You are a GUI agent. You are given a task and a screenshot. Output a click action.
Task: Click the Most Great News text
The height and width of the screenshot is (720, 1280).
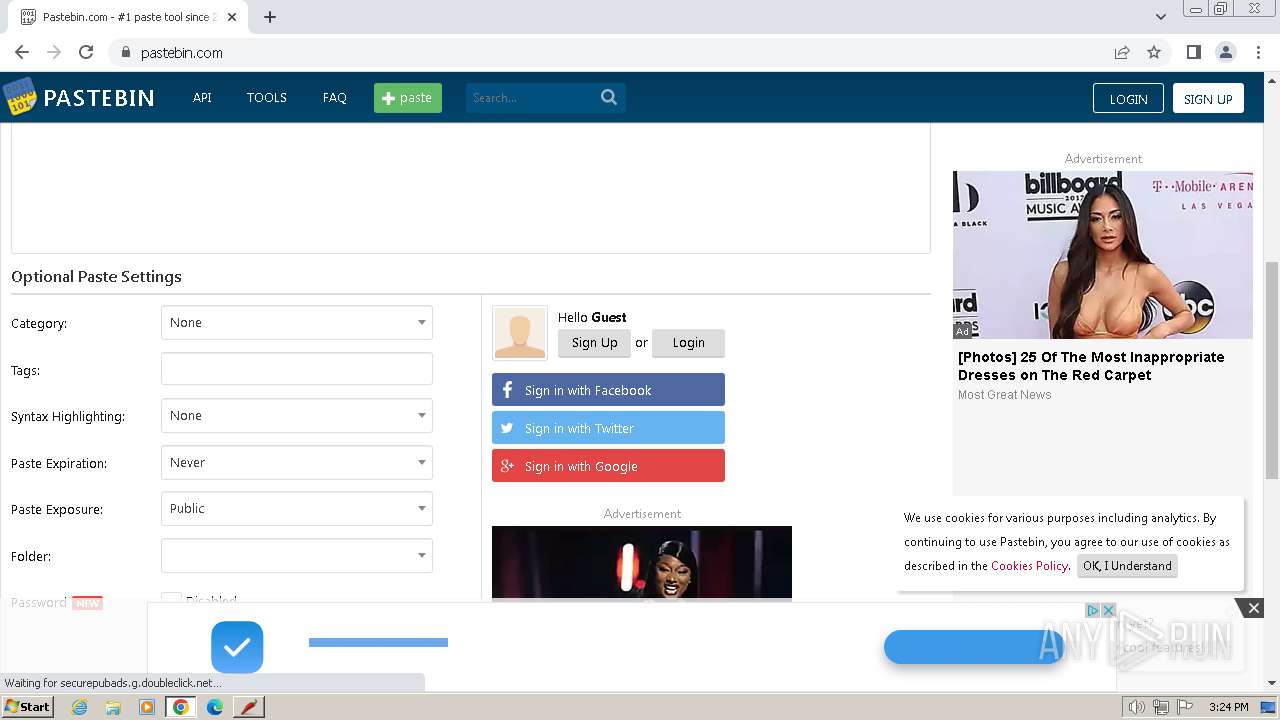pos(1005,395)
